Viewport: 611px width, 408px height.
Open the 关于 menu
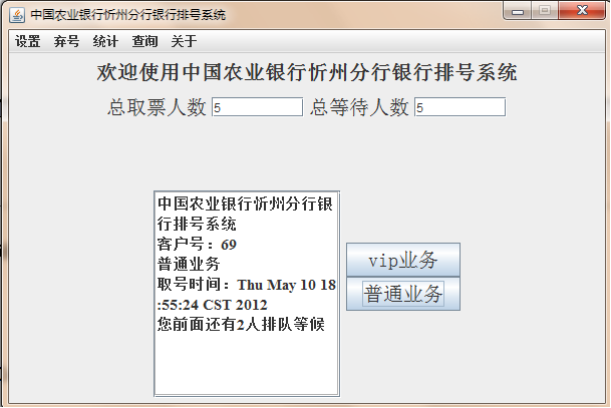tap(184, 41)
